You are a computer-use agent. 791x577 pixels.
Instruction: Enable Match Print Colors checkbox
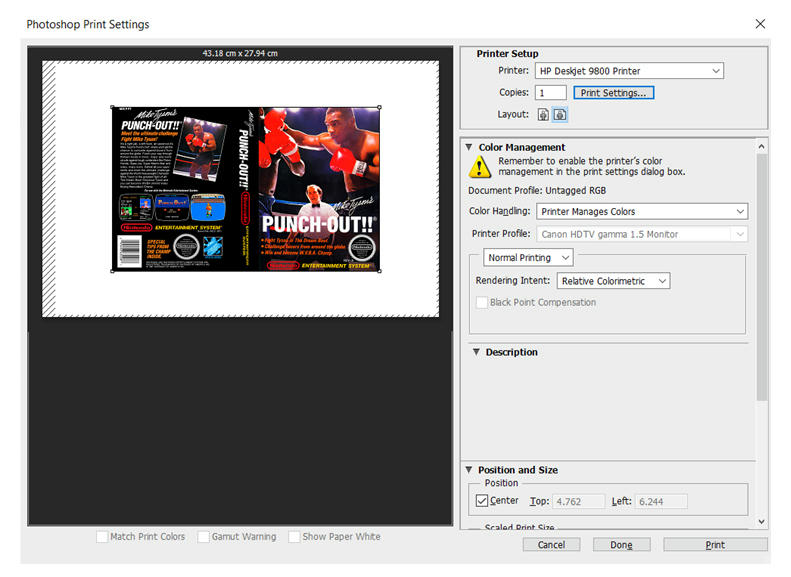click(103, 537)
